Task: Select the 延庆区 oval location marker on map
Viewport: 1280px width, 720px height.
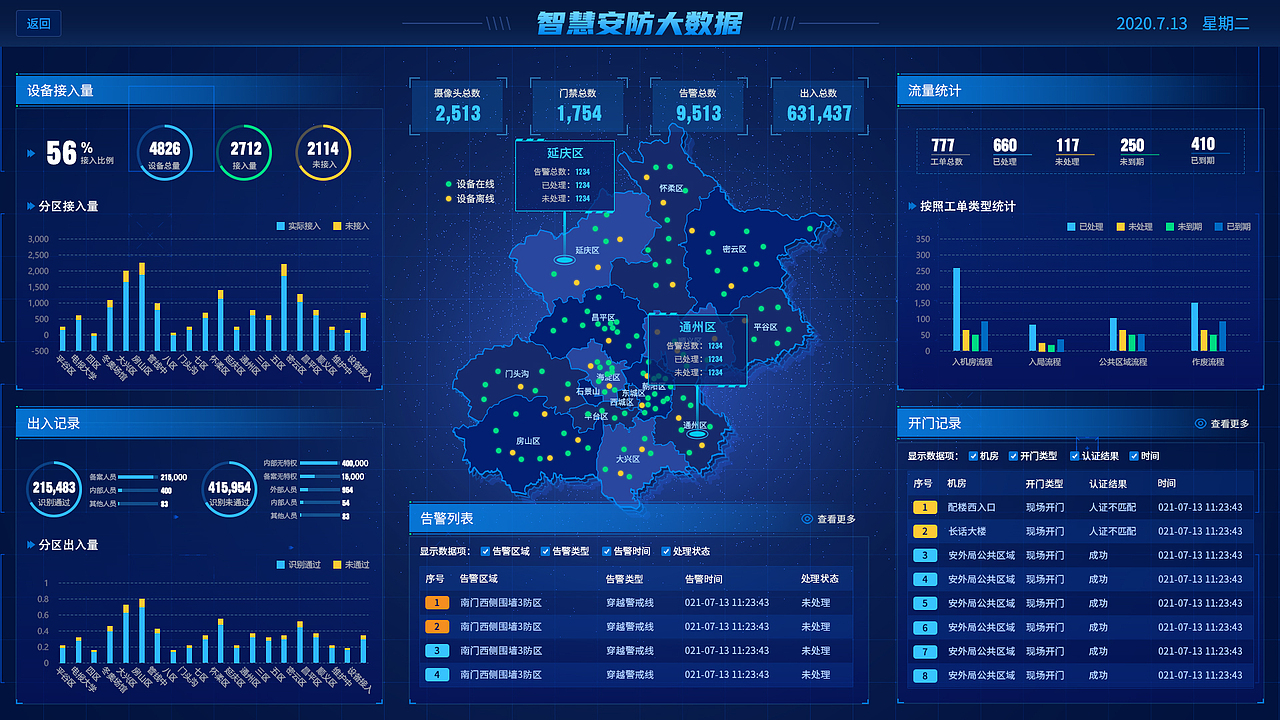Action: 564,260
